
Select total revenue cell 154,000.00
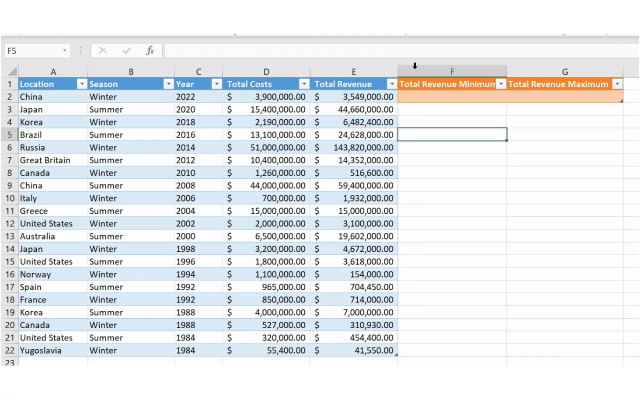[354, 274]
